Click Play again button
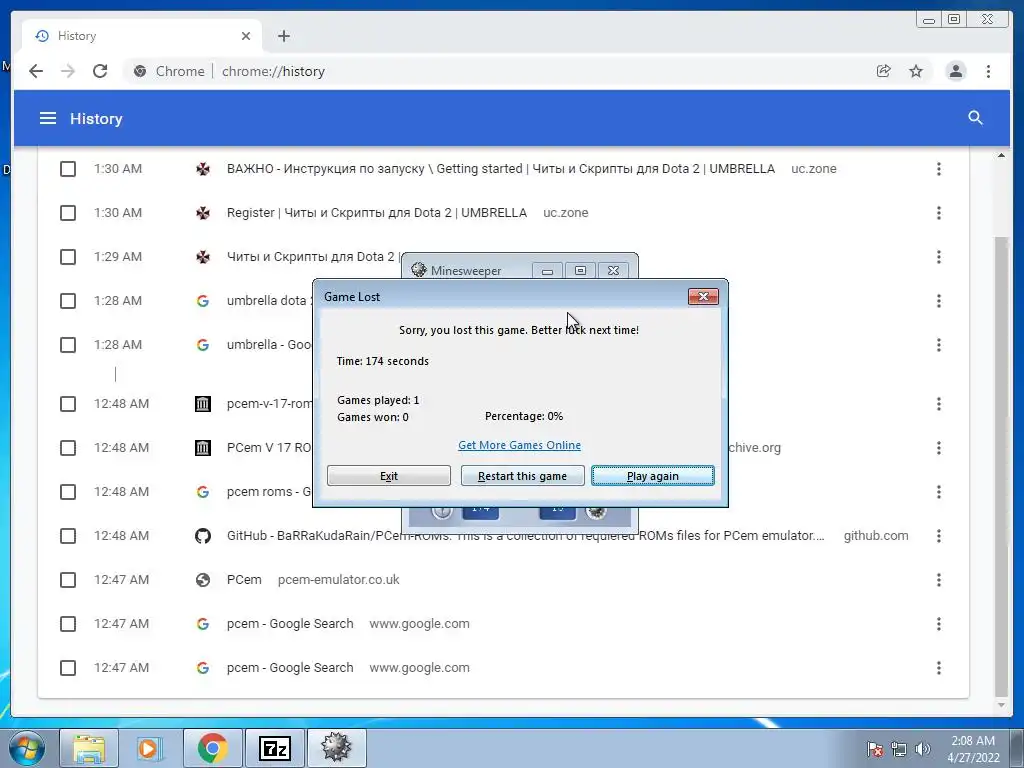Viewport: 1024px width, 768px height. (x=652, y=476)
